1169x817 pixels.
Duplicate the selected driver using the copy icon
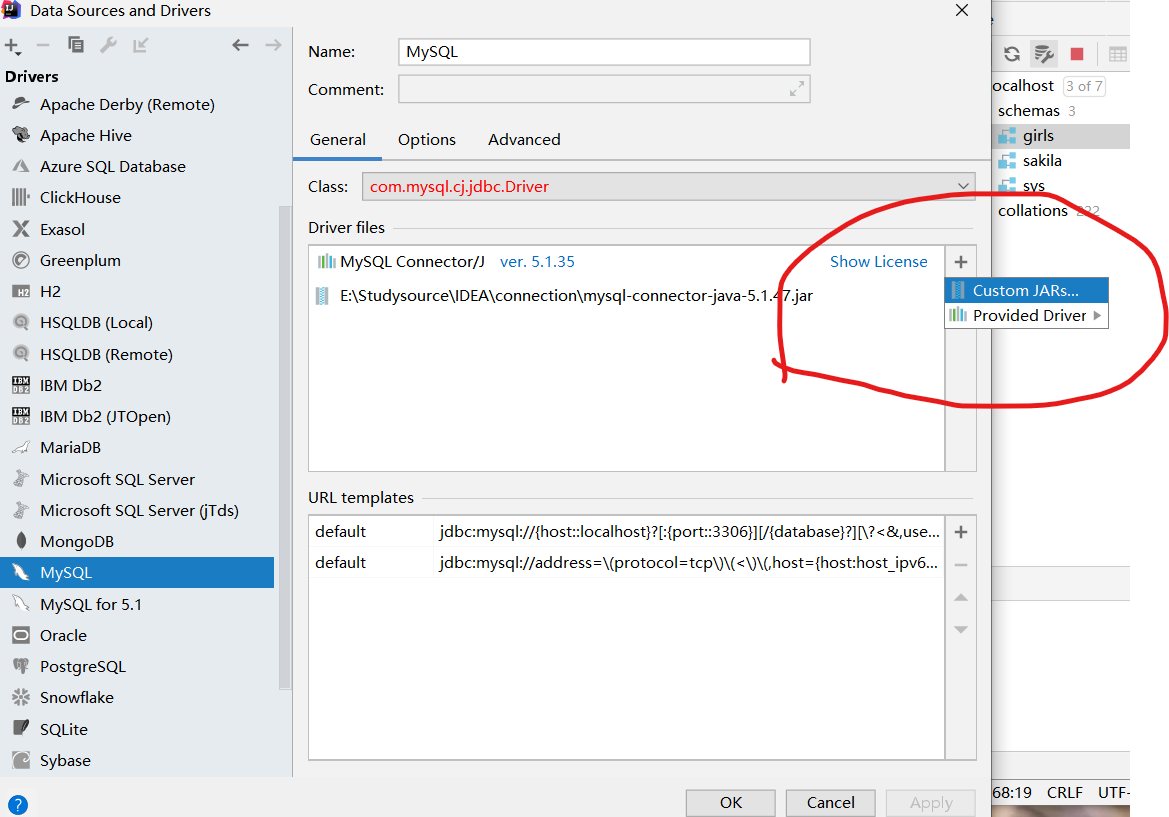76,45
